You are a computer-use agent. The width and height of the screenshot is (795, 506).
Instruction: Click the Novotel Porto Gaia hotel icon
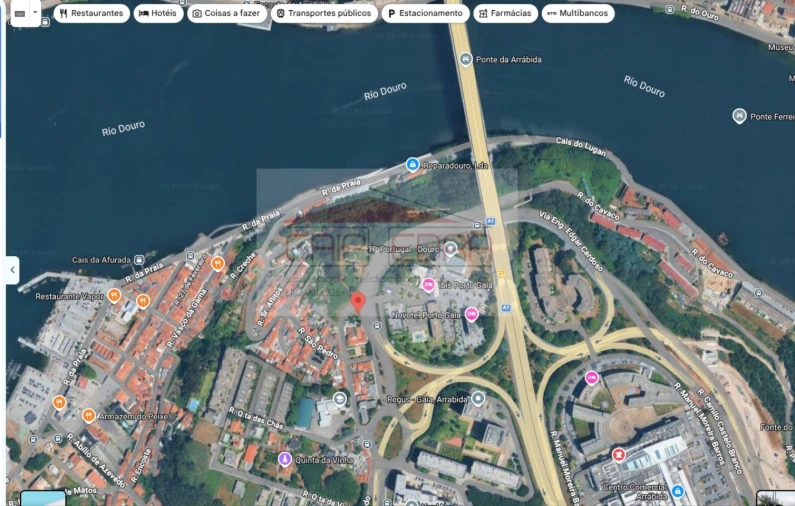pyautogui.click(x=472, y=314)
